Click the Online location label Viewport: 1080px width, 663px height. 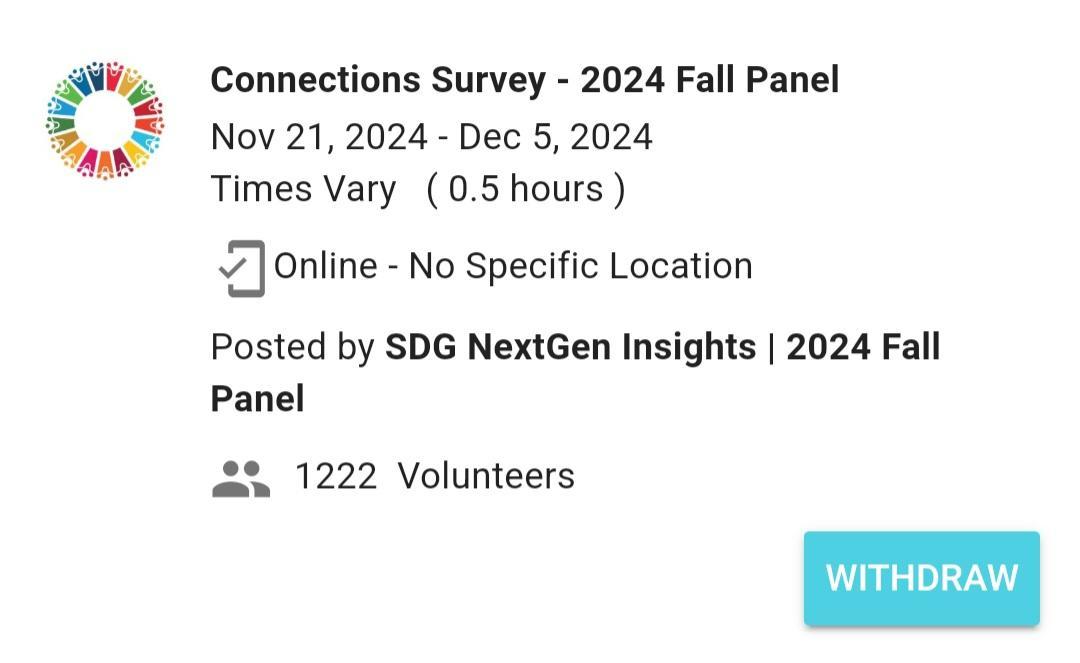(x=325, y=266)
